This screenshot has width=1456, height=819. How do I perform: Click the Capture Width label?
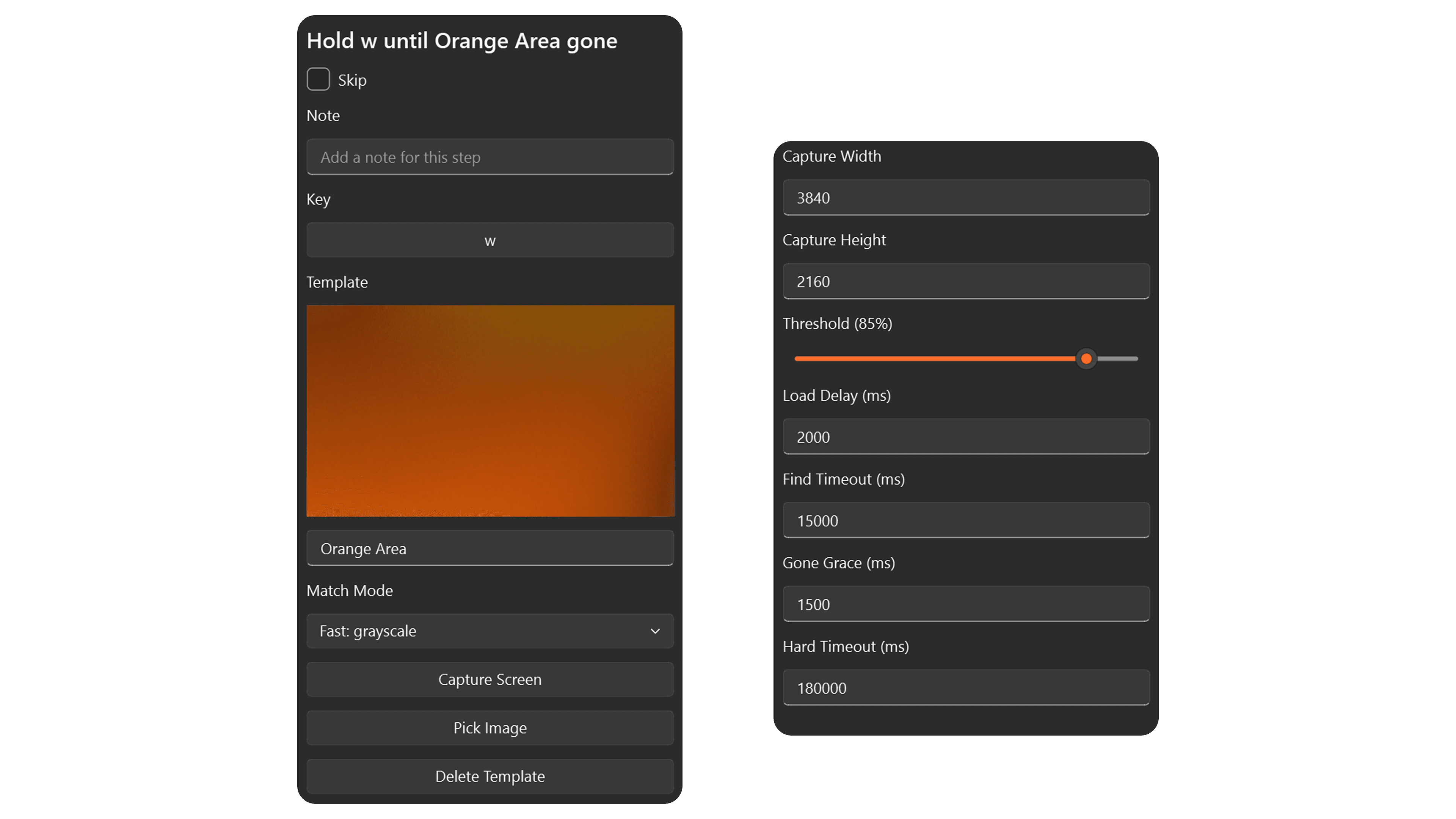tap(832, 156)
